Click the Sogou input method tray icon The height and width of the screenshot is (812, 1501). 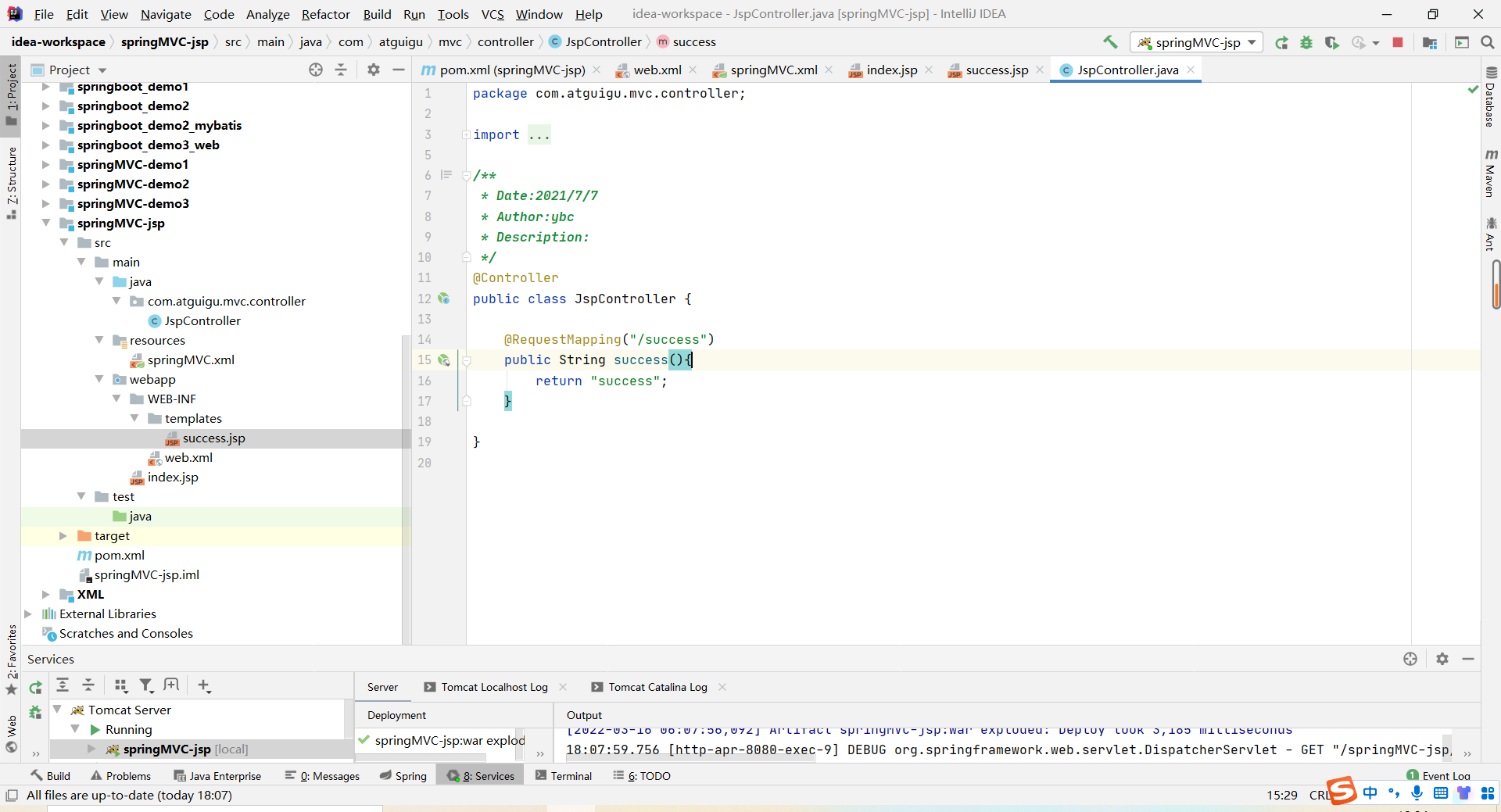(x=1342, y=790)
